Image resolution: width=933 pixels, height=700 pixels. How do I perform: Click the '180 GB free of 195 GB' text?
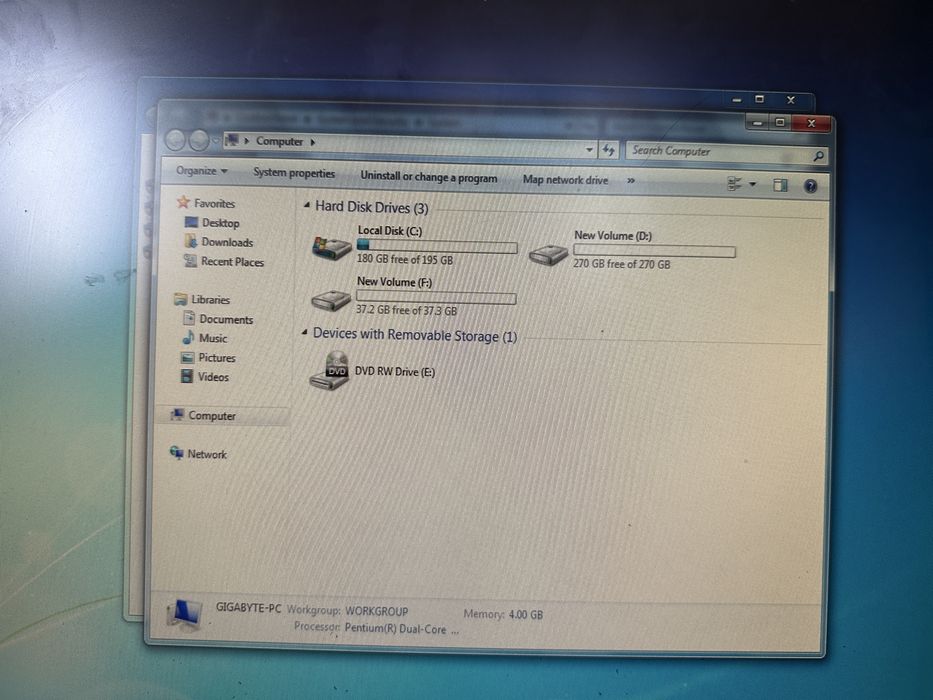click(405, 260)
